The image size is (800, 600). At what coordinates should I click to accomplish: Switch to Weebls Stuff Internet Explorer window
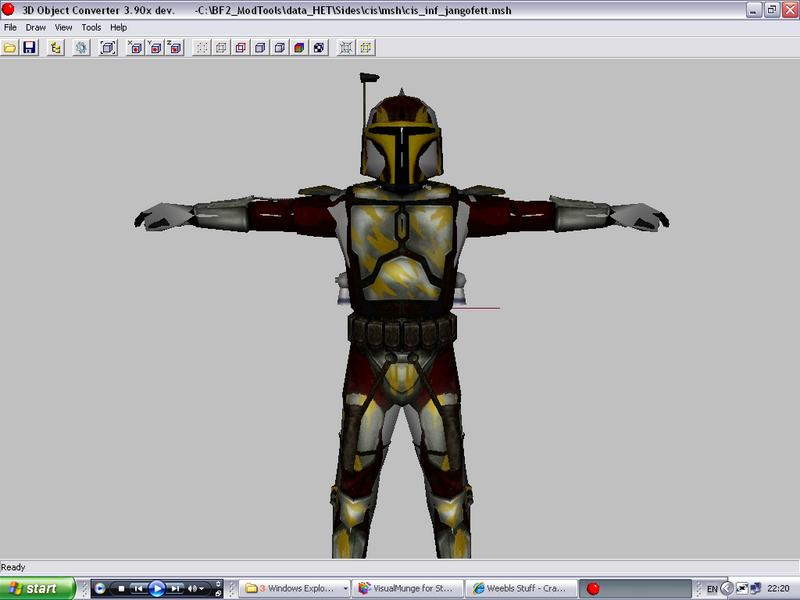521,589
